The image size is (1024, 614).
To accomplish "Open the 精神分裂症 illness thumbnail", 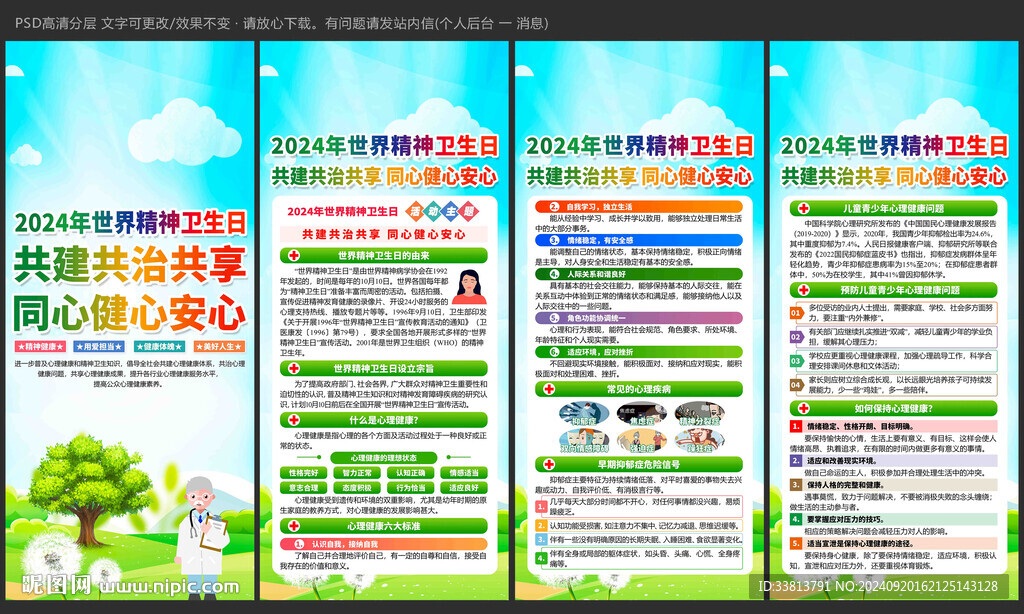I will click(699, 413).
